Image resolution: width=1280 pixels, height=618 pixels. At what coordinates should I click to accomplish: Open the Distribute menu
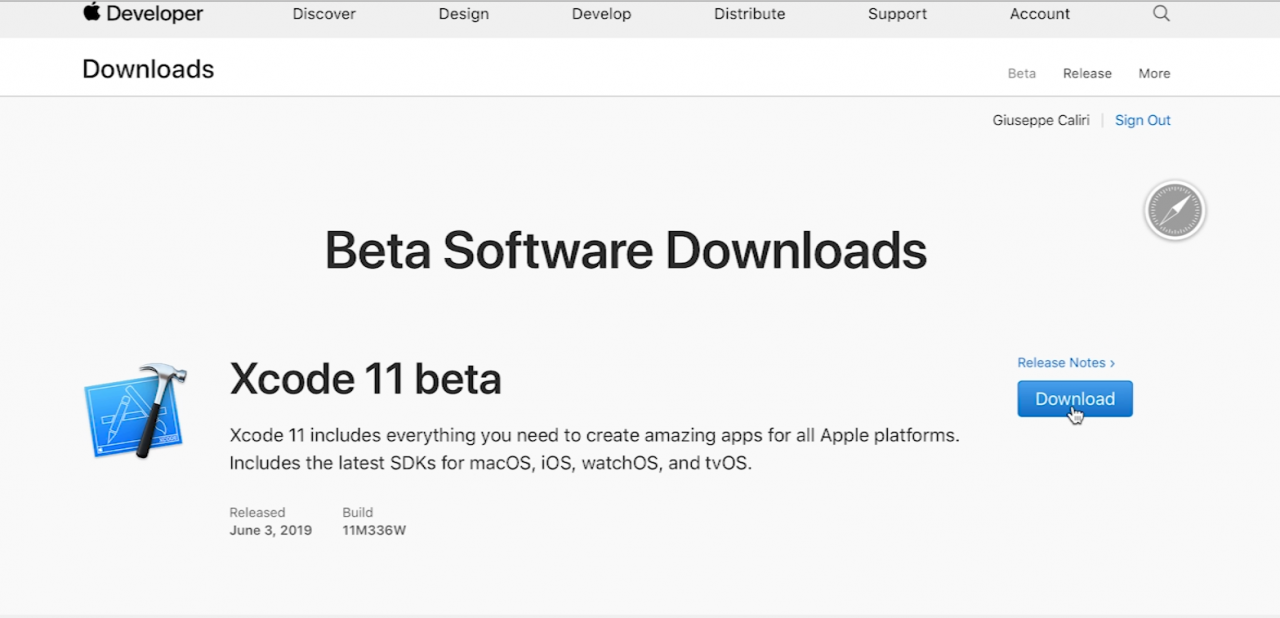click(x=749, y=14)
